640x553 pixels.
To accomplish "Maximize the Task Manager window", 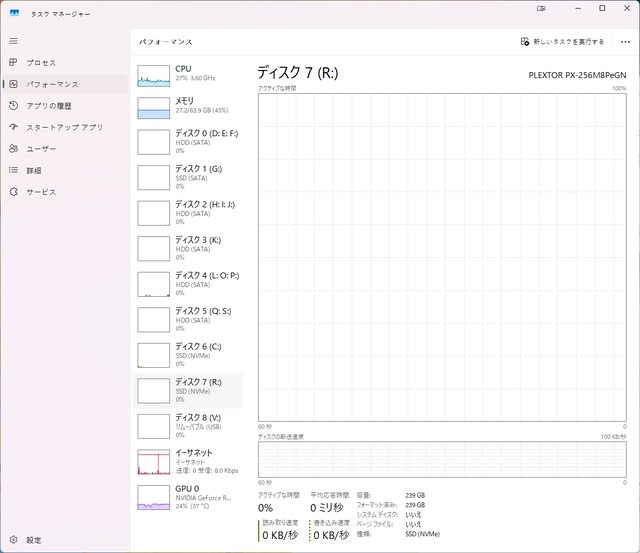I will pyautogui.click(x=601, y=8).
